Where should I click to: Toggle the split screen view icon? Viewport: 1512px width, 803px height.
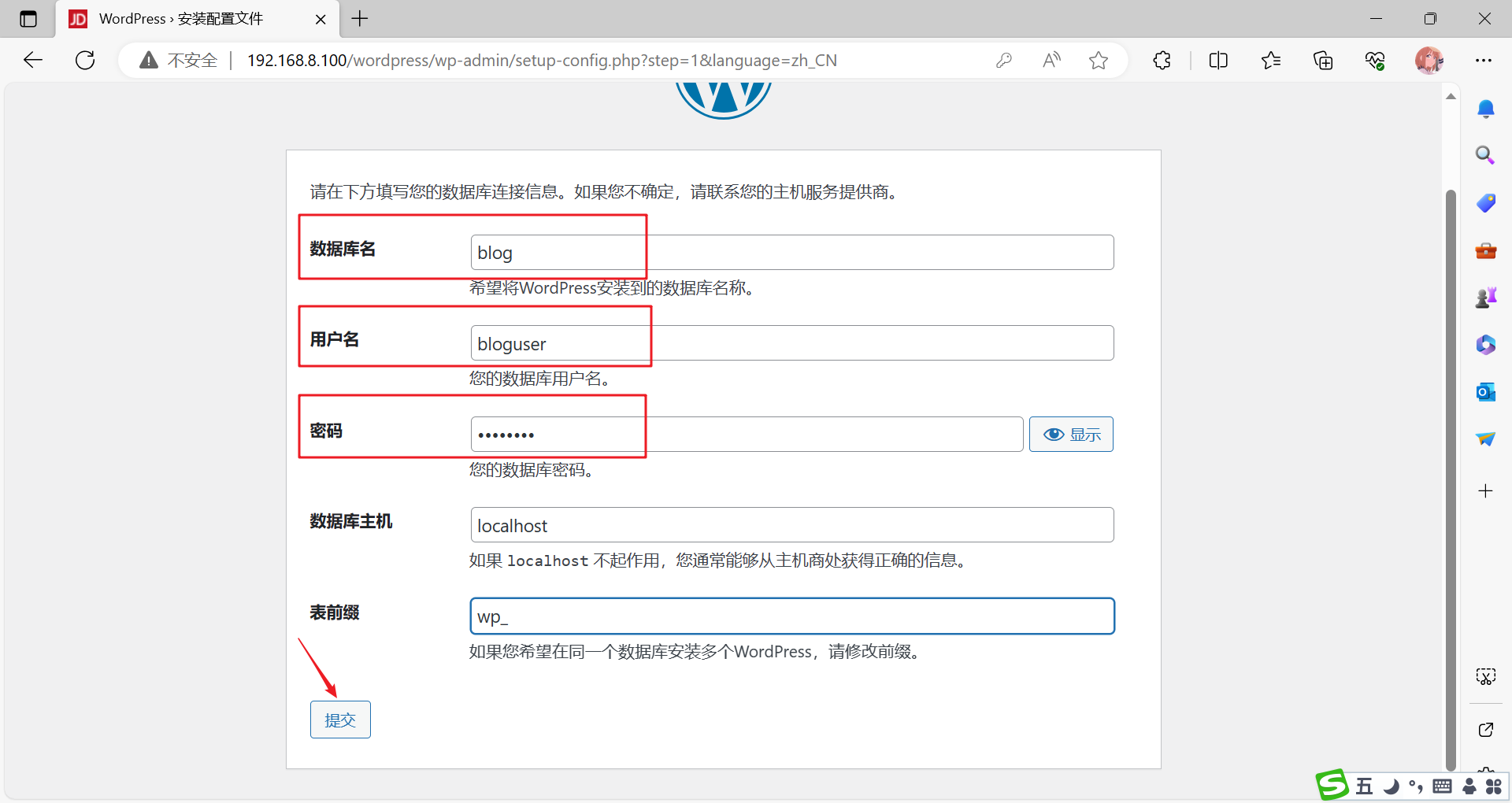tap(1218, 60)
